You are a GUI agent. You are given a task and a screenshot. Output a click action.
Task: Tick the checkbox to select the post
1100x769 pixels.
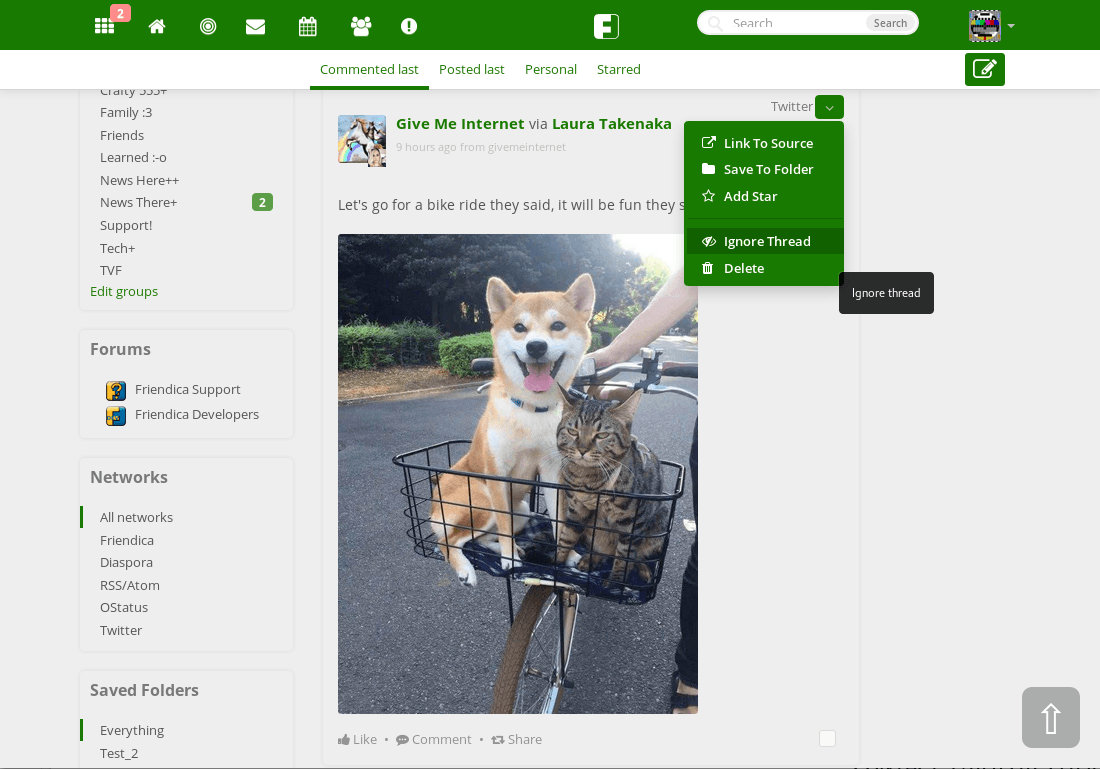coord(827,738)
